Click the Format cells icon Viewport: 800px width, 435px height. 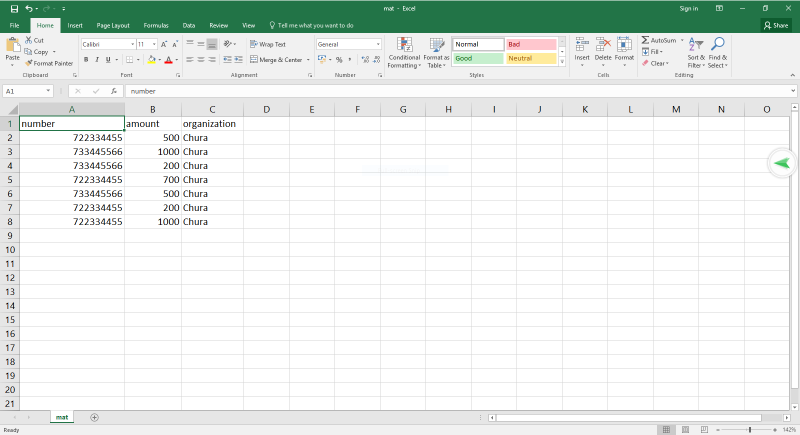[x=624, y=45]
